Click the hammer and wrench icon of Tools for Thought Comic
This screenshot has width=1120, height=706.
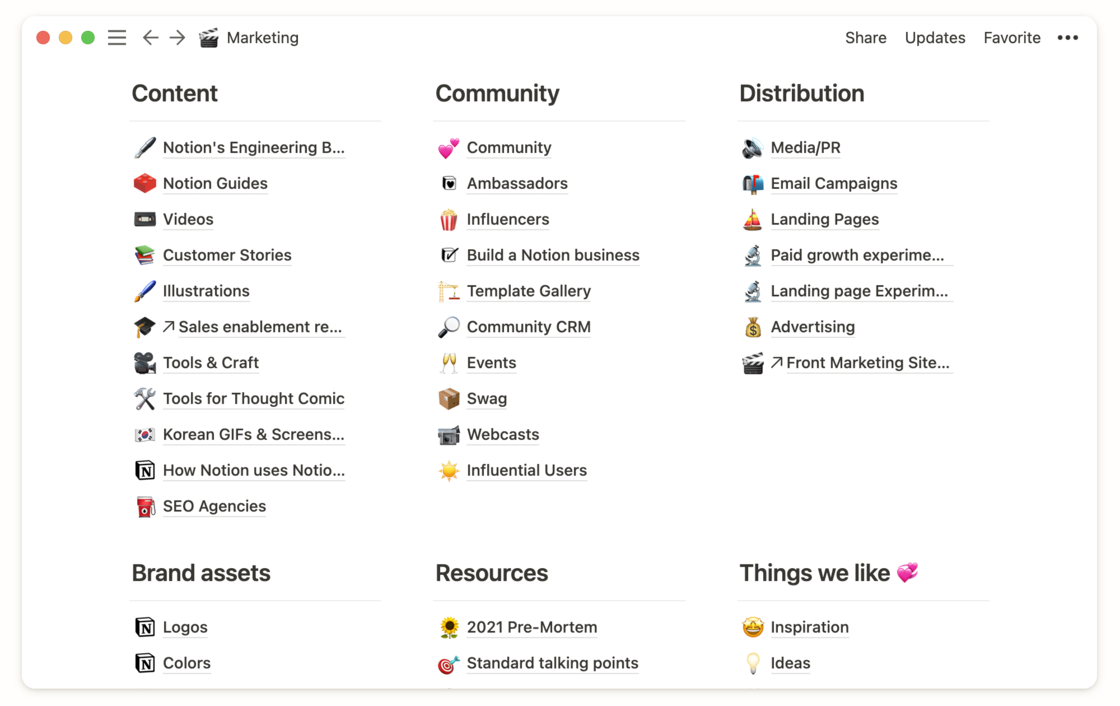[x=145, y=399]
